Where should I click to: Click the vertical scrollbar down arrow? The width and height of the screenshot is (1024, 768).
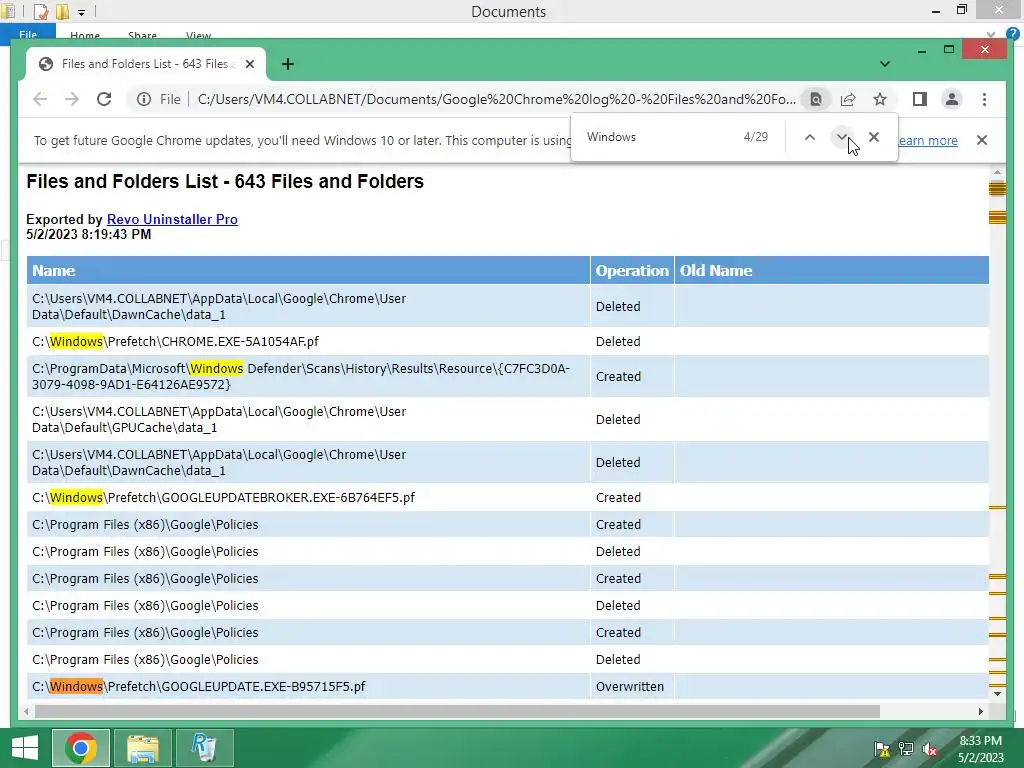point(997,694)
